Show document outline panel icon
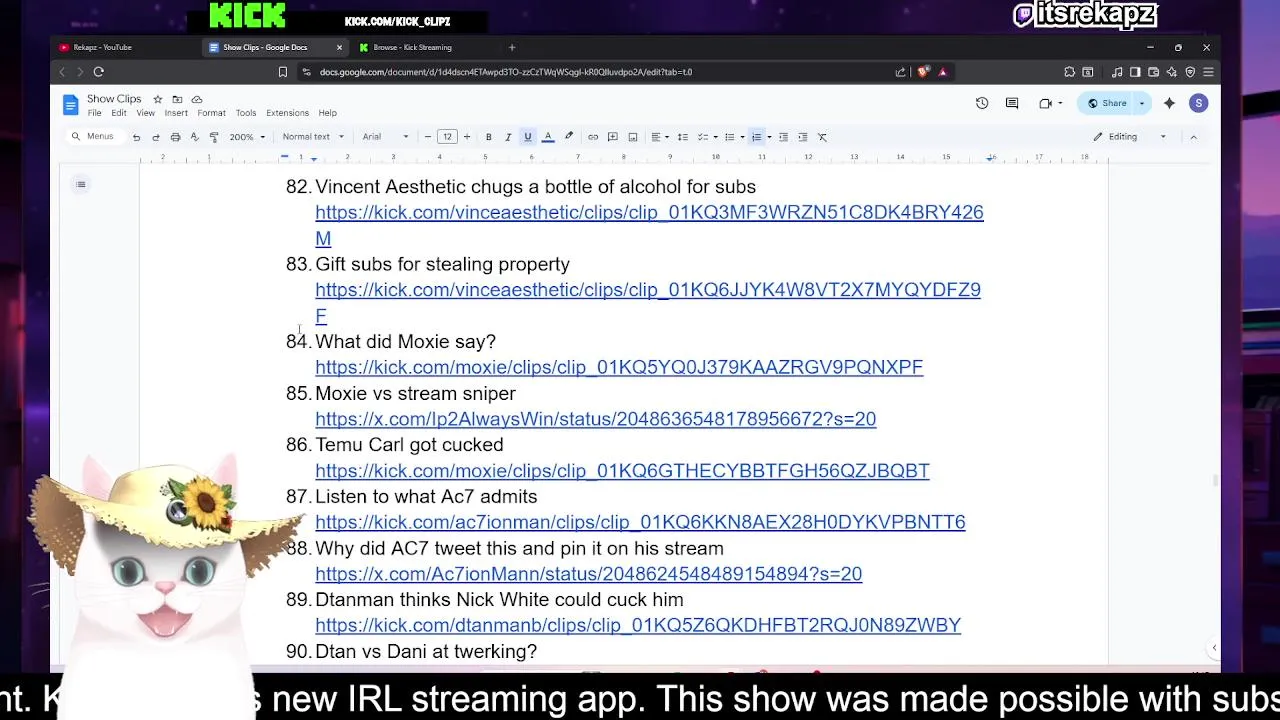Viewport: 1280px width, 720px height. pyautogui.click(x=81, y=184)
